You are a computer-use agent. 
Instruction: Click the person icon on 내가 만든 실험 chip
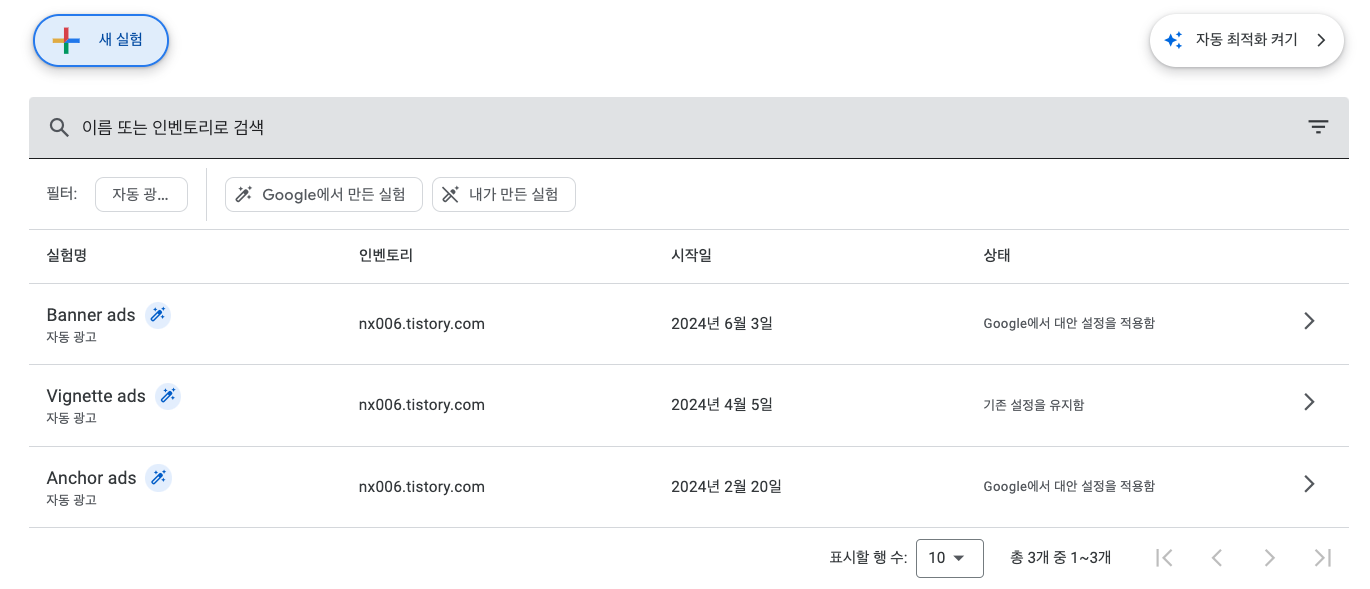pos(450,194)
